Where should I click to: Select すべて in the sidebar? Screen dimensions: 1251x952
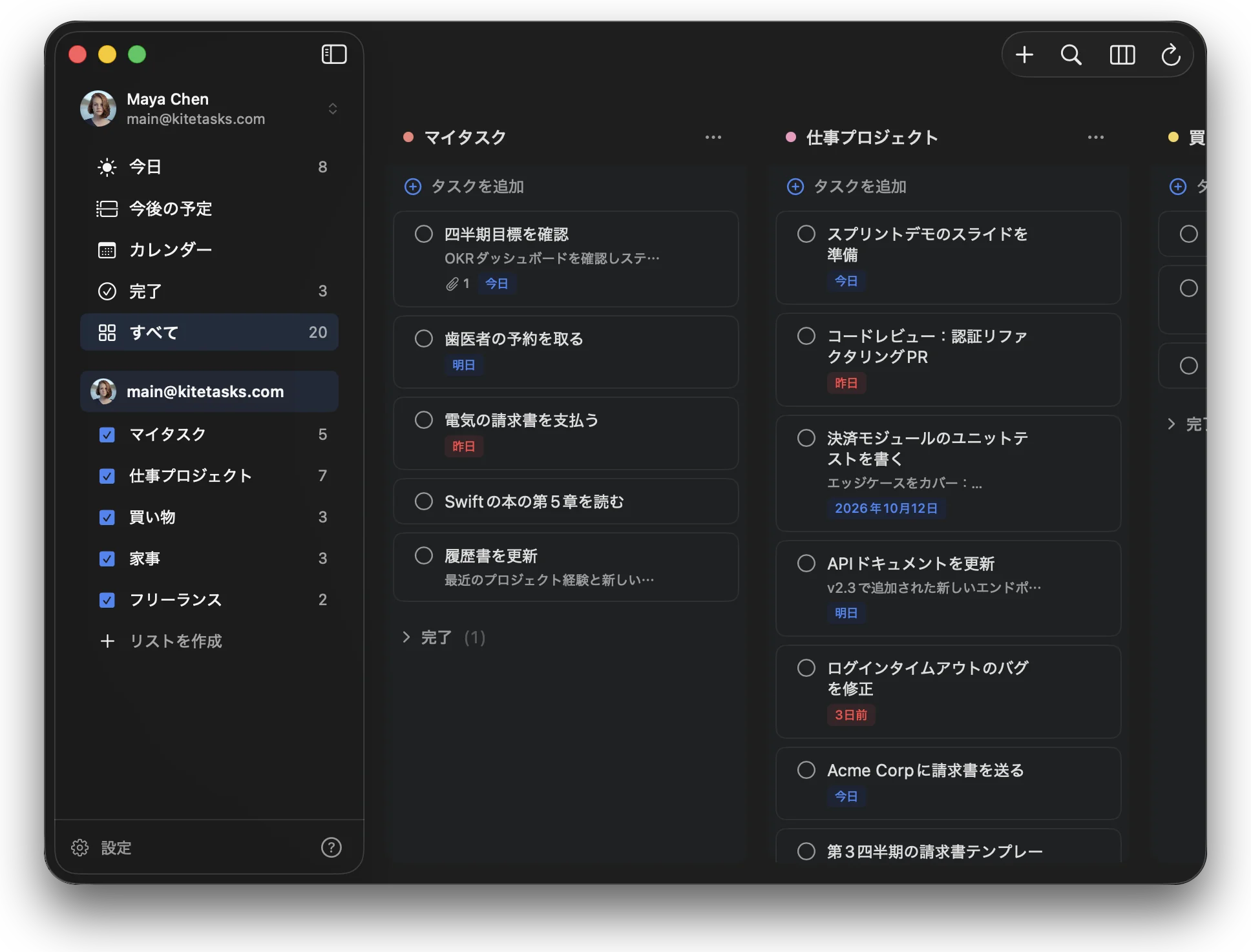(209, 333)
